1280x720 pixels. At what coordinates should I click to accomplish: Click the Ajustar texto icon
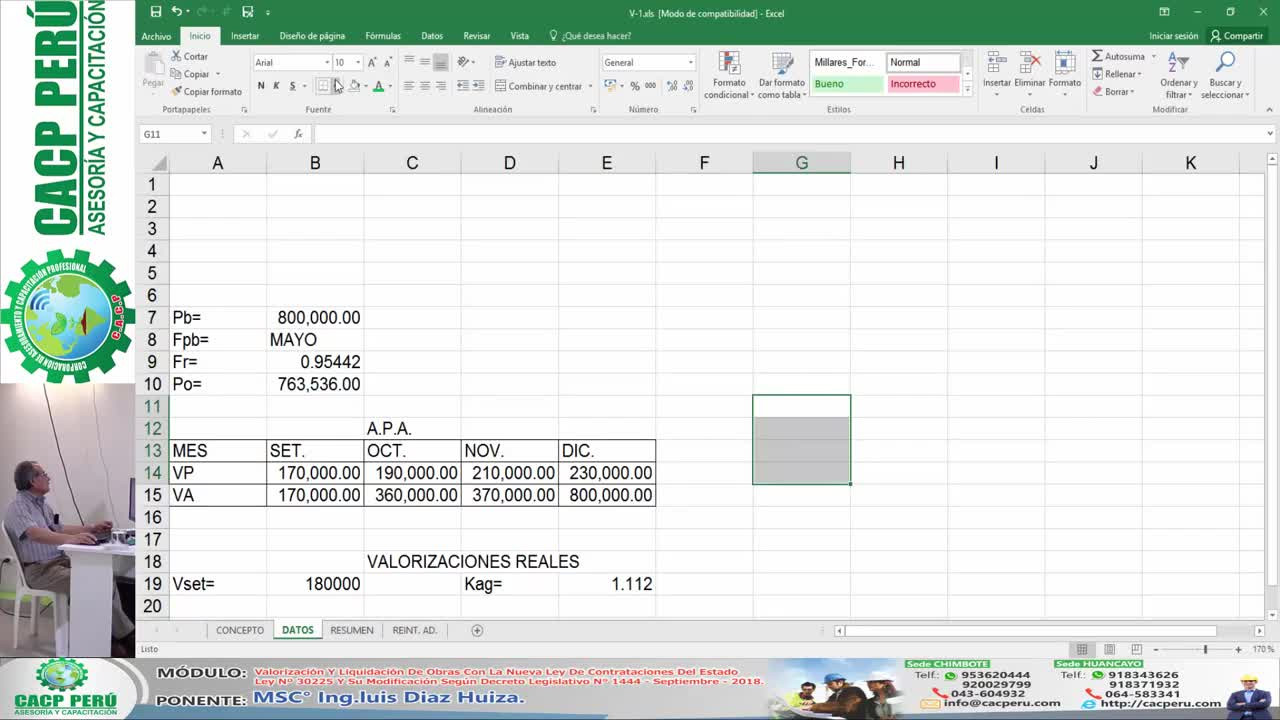(x=499, y=61)
